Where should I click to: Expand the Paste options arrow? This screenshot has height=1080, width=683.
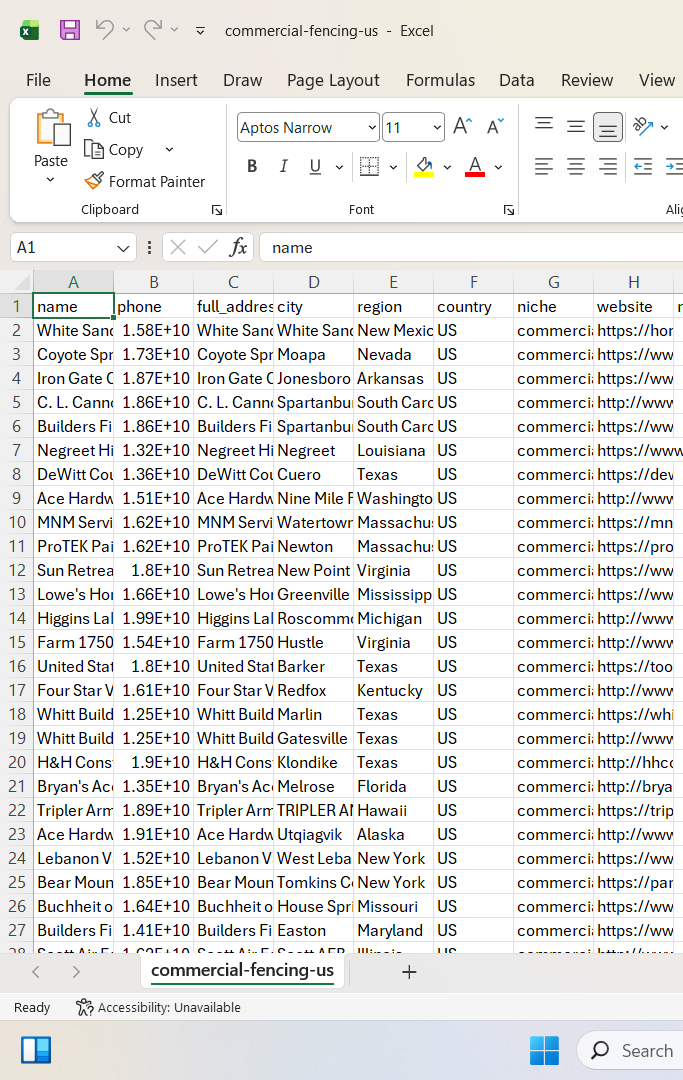tap(50, 180)
